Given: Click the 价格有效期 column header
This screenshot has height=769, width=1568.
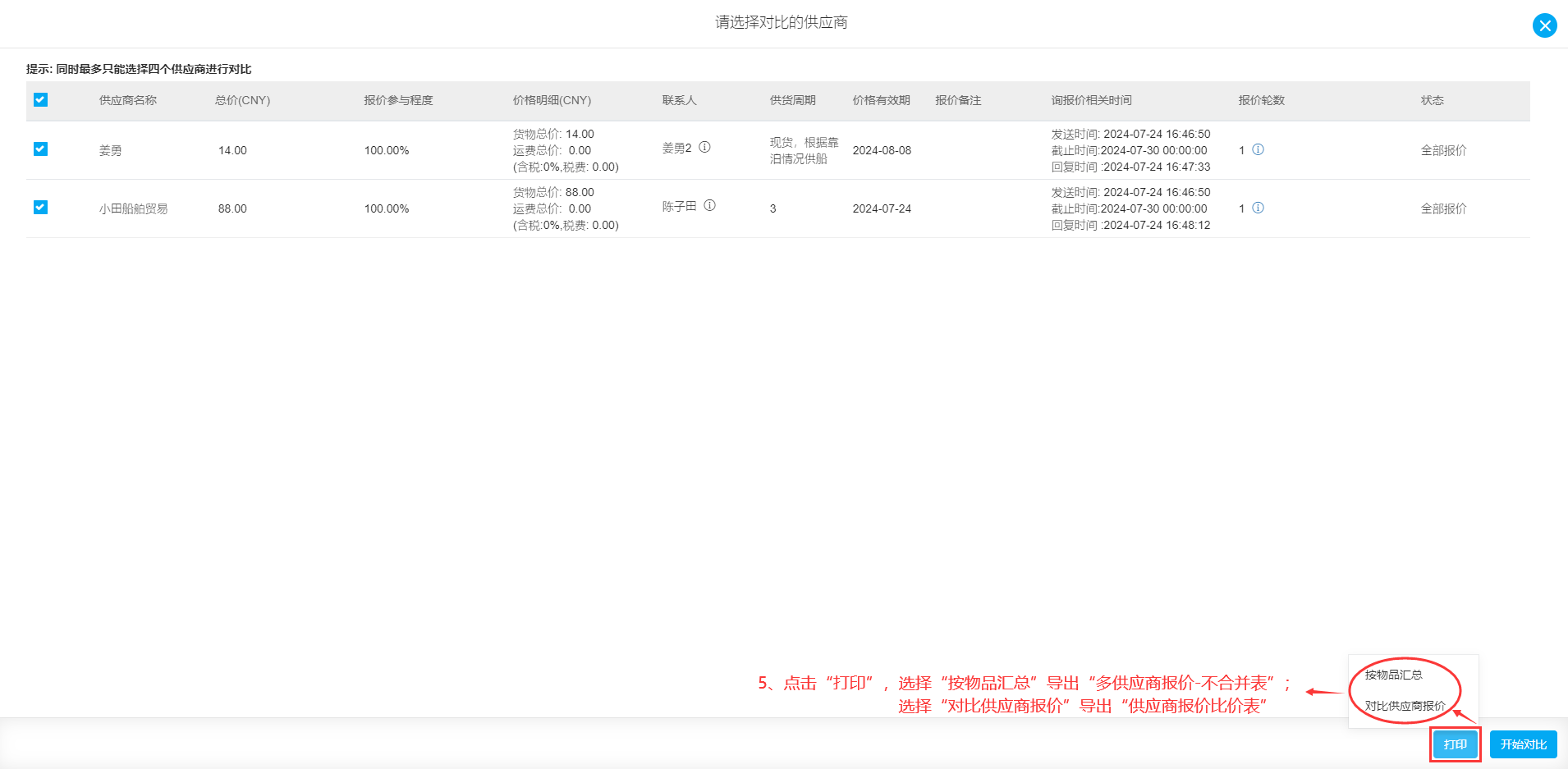Looking at the screenshot, I should click(881, 100).
